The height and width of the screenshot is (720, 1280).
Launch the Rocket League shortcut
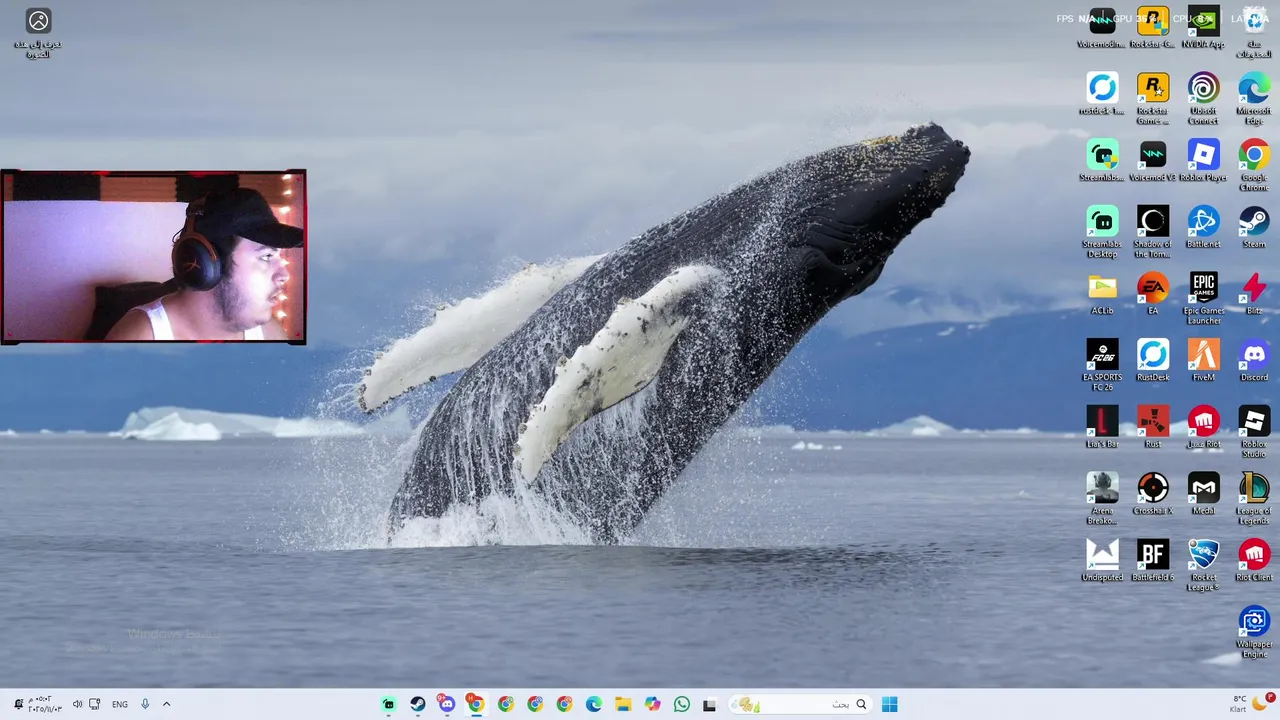point(1203,565)
